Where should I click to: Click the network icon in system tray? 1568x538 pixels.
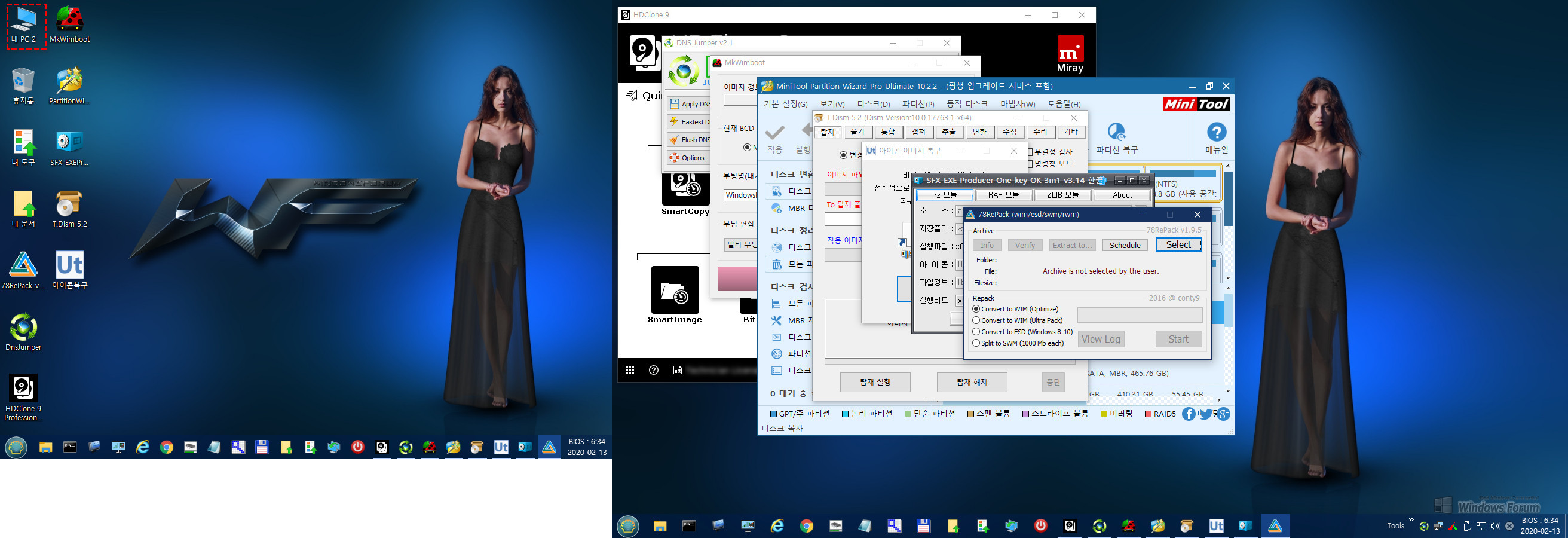coord(1481,526)
